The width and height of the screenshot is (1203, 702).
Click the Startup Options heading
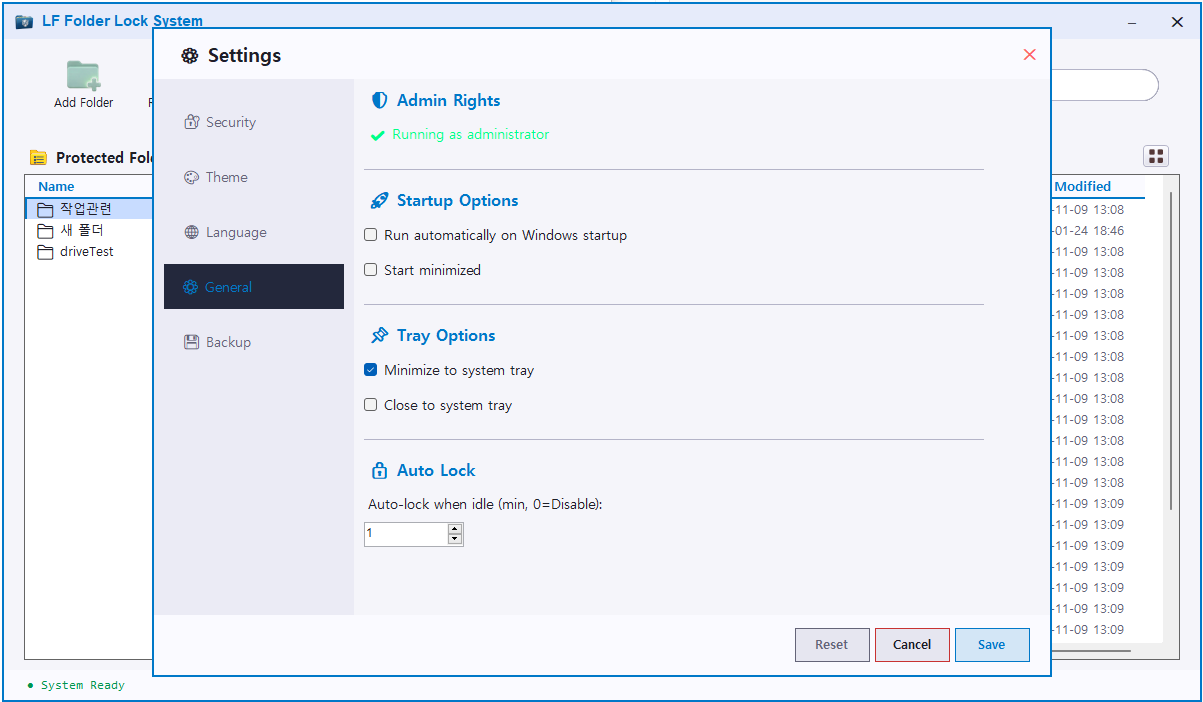click(x=458, y=200)
